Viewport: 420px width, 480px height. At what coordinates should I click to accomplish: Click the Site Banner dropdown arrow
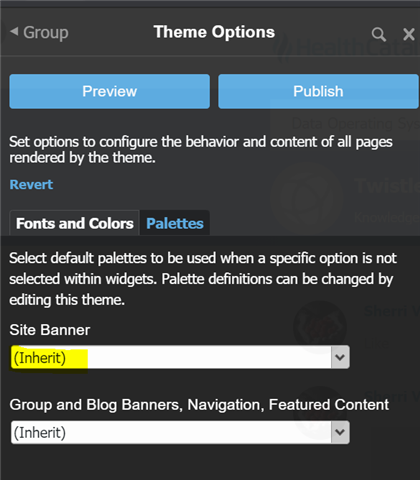pyautogui.click(x=340, y=357)
